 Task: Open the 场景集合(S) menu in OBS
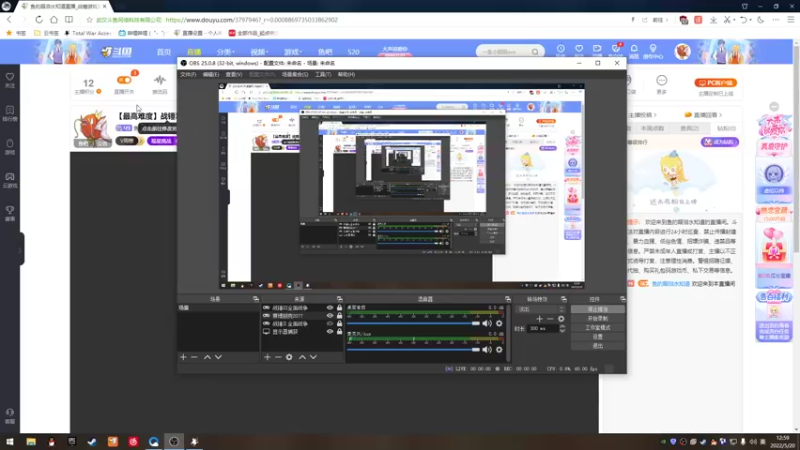pos(295,74)
